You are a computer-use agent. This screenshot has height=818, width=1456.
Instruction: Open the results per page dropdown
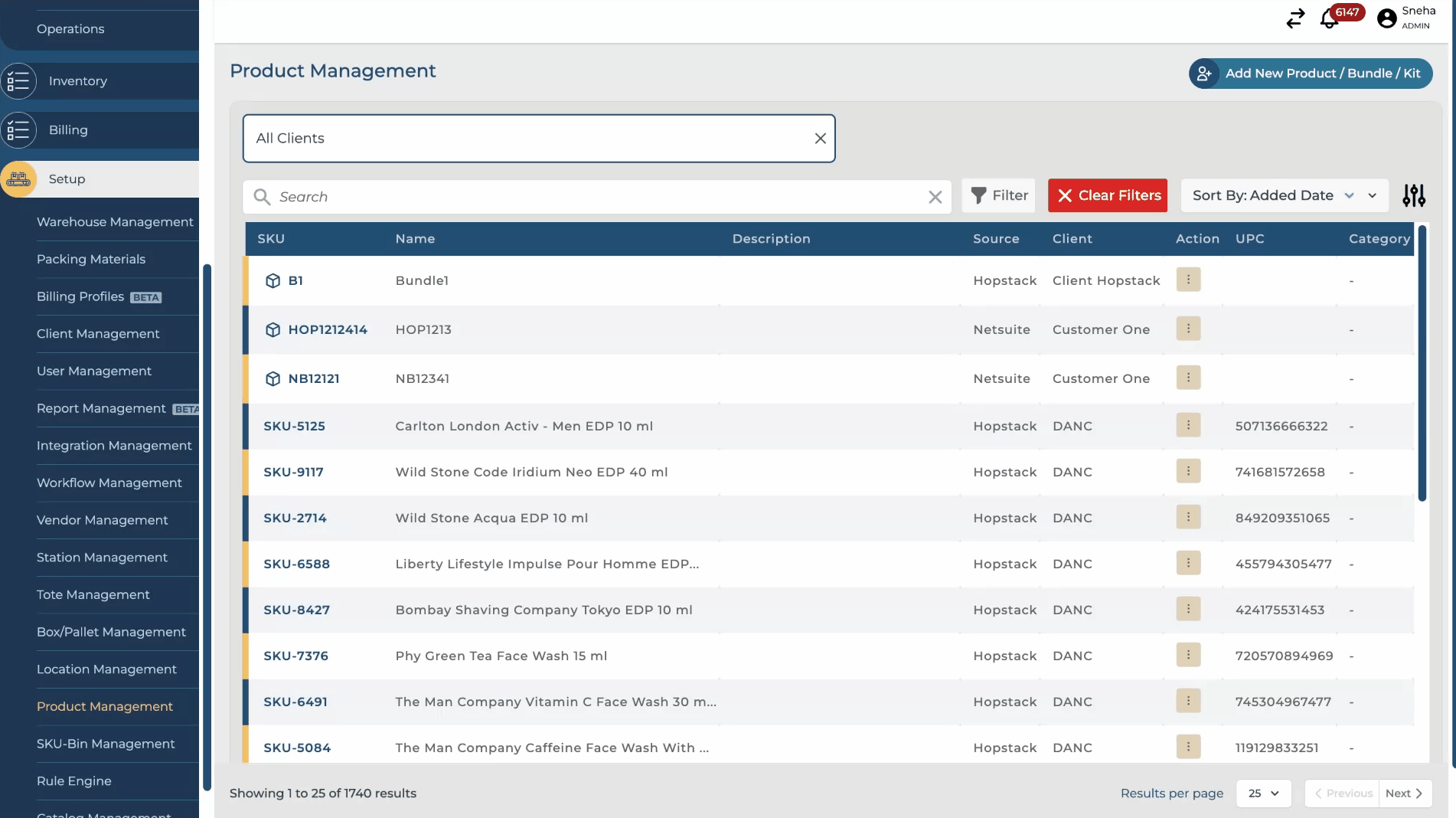point(1263,793)
